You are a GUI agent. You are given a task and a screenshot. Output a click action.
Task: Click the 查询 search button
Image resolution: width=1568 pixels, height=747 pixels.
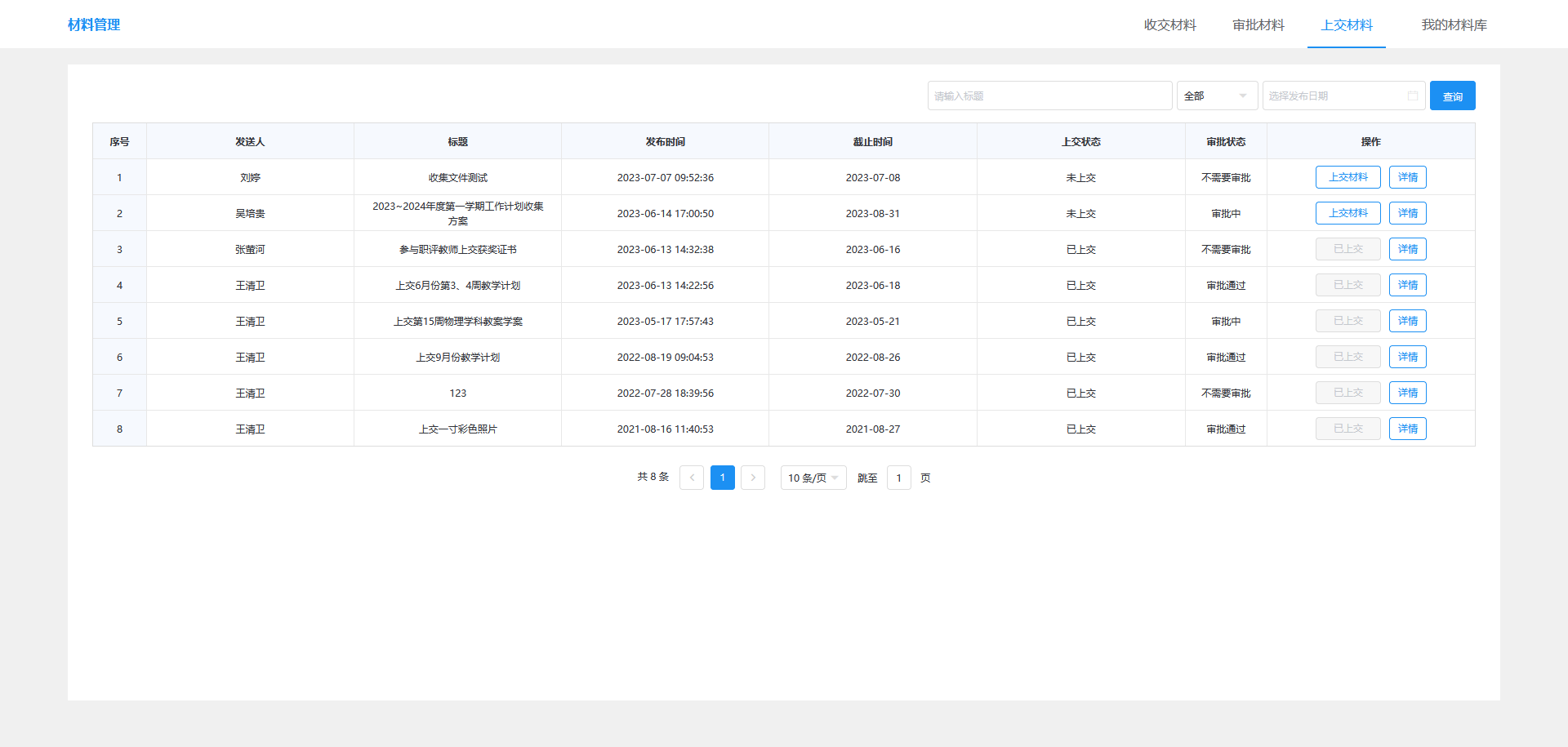click(1452, 96)
